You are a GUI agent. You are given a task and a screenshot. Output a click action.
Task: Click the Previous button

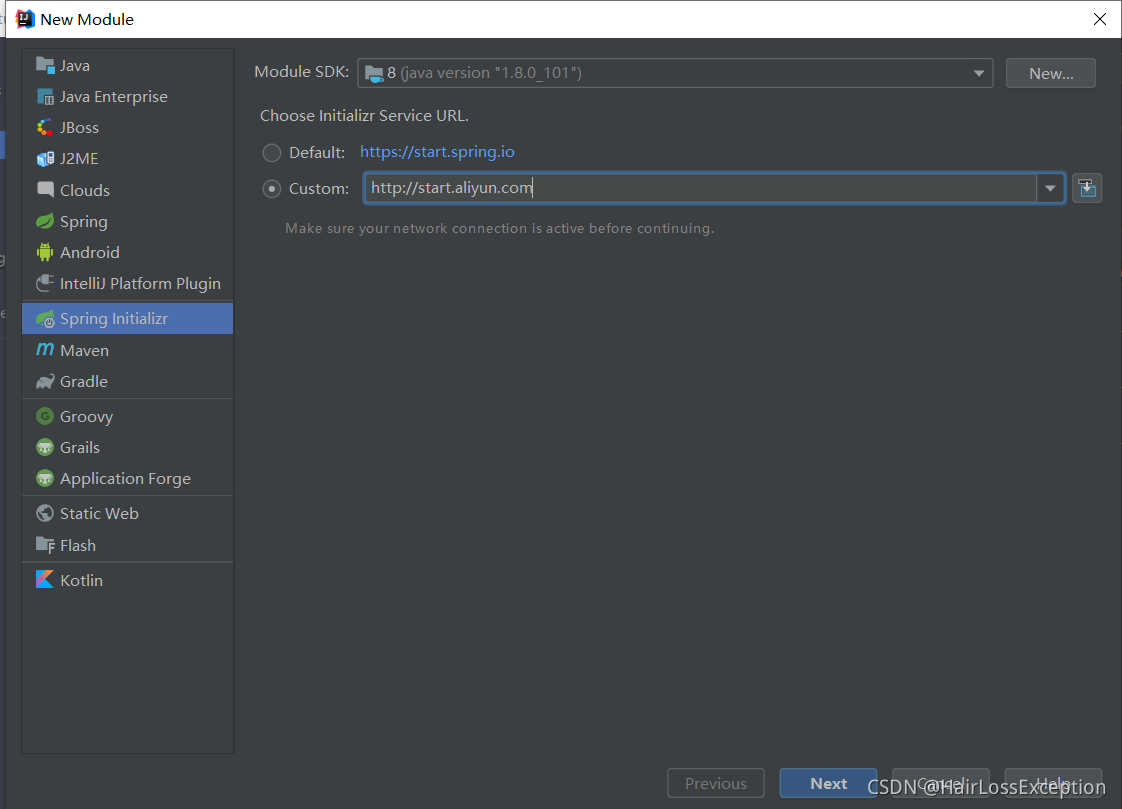click(x=716, y=783)
